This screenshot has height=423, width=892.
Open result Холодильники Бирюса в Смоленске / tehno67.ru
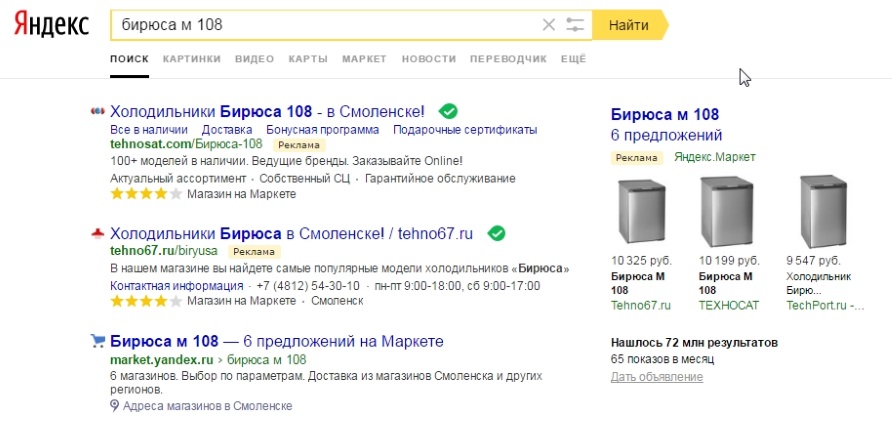pyautogui.click(x=291, y=234)
